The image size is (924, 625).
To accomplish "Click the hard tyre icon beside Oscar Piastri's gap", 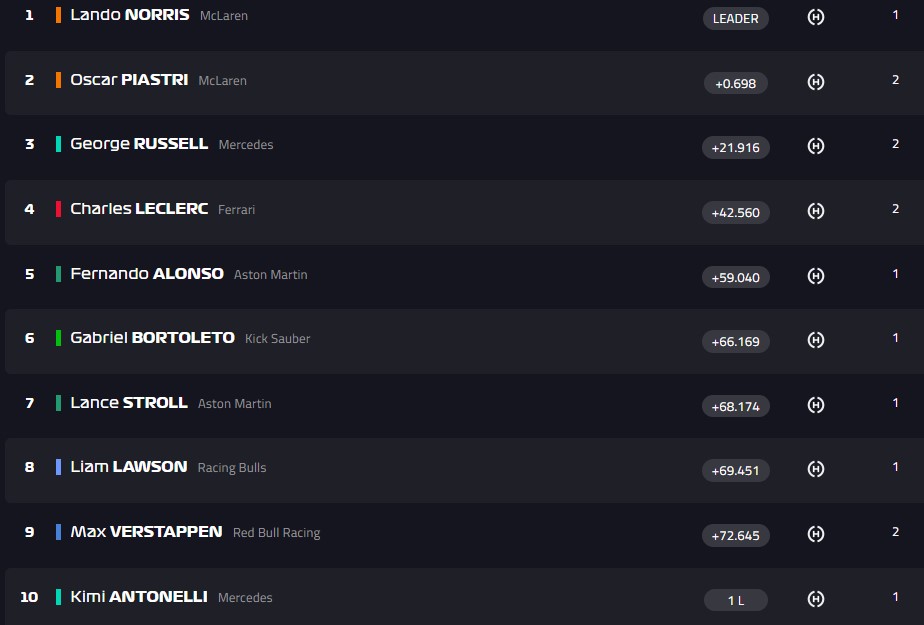I will (x=816, y=83).
